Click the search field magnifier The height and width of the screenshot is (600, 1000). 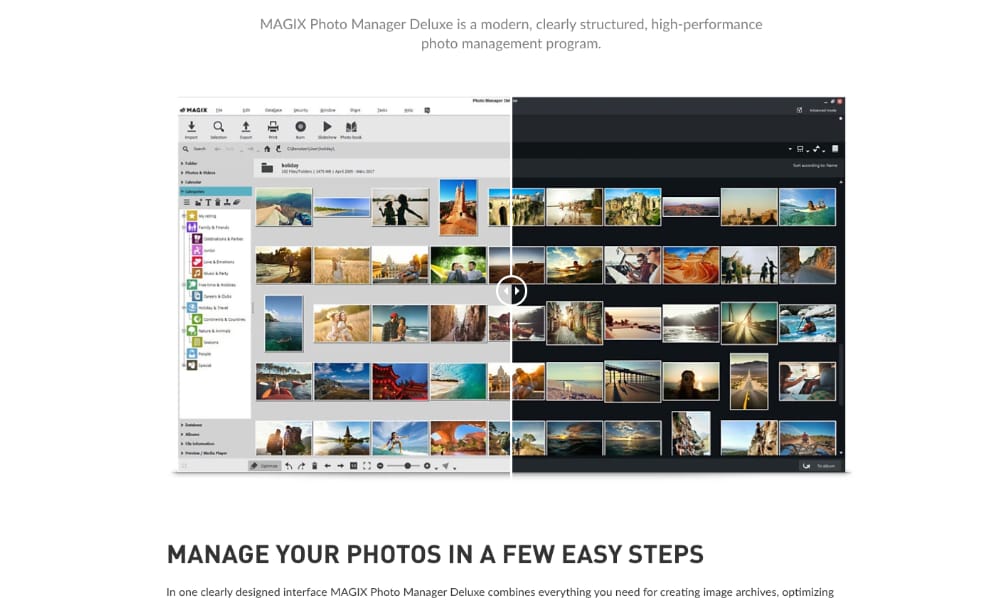[x=186, y=149]
